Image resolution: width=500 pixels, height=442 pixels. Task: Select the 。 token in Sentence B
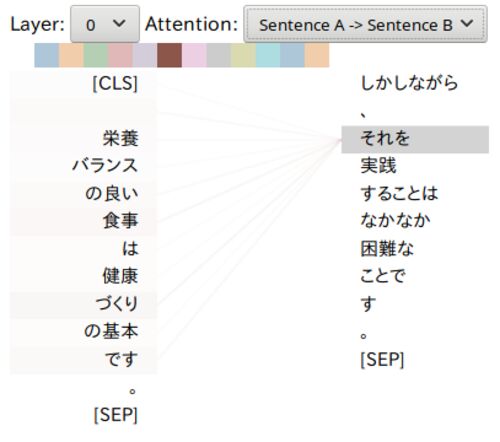[x=364, y=335]
